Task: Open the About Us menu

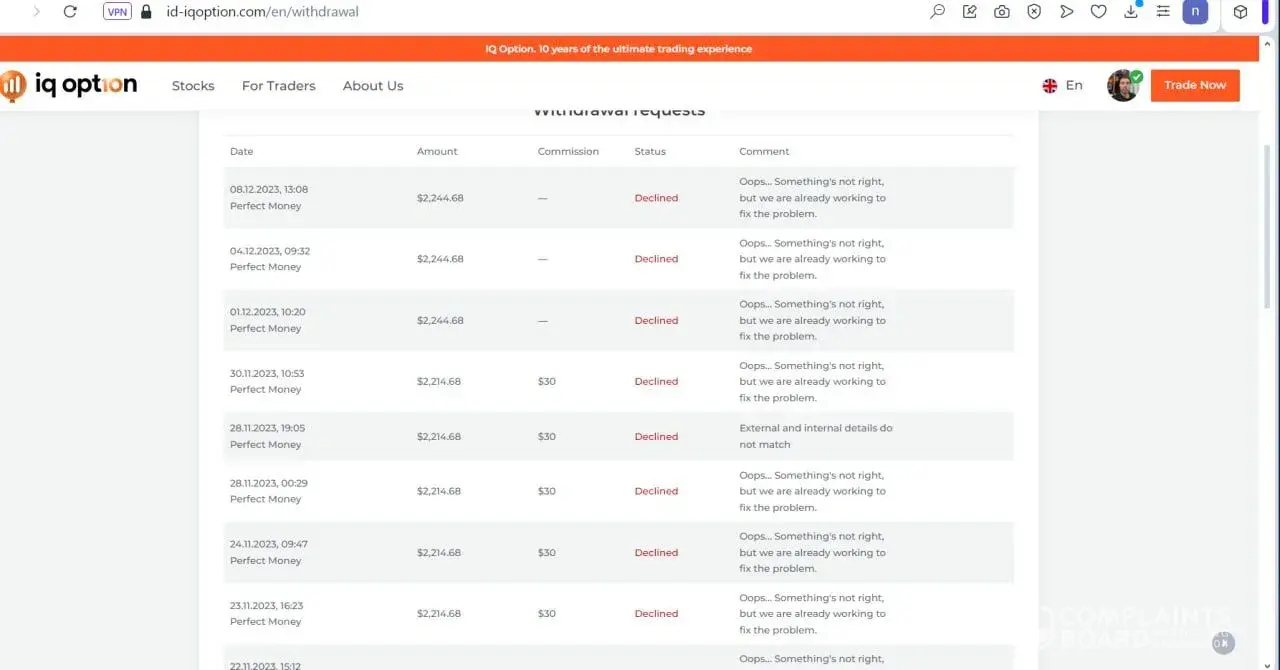Action: point(373,86)
